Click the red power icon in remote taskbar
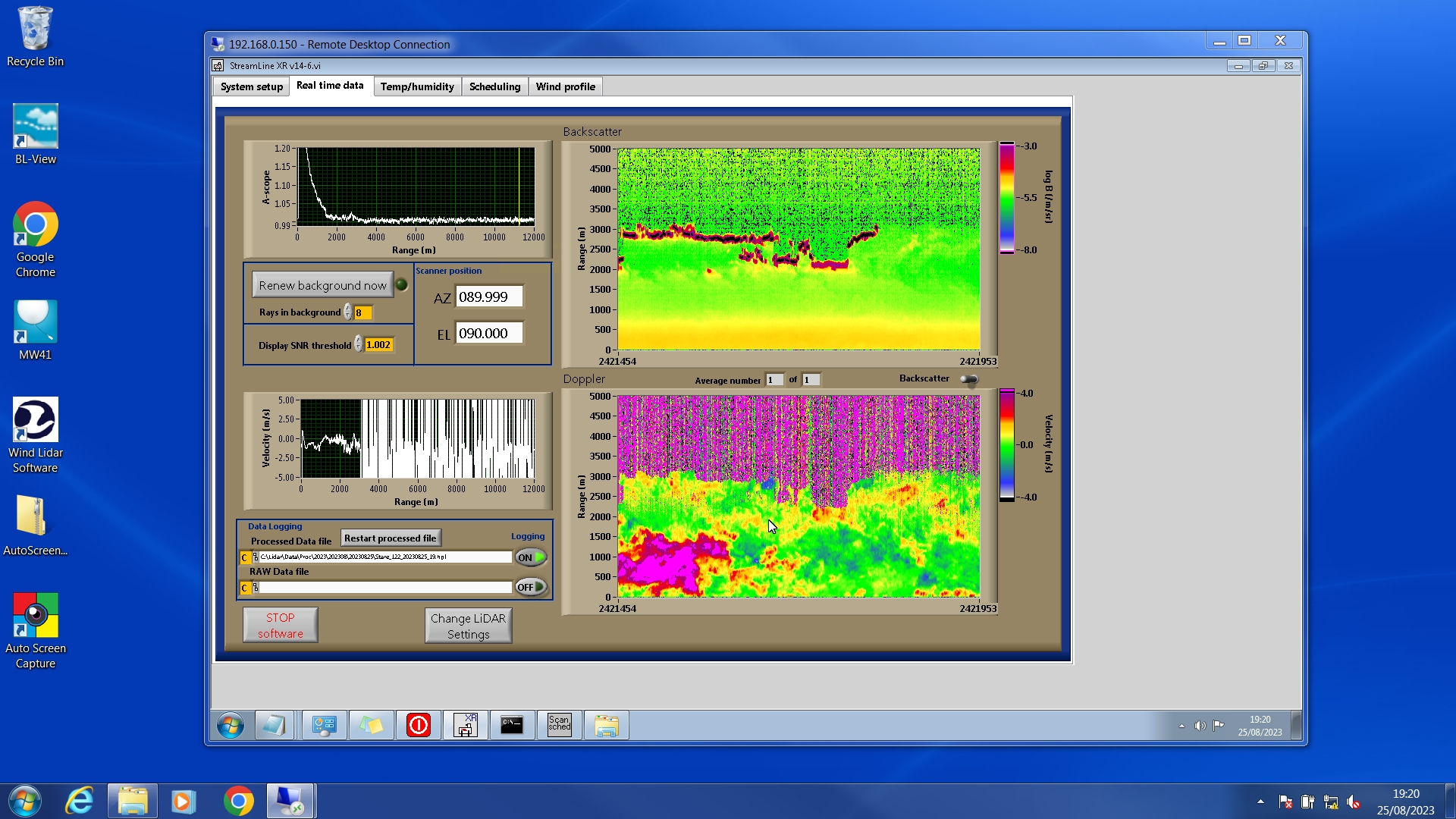This screenshot has height=819, width=1456. point(418,725)
